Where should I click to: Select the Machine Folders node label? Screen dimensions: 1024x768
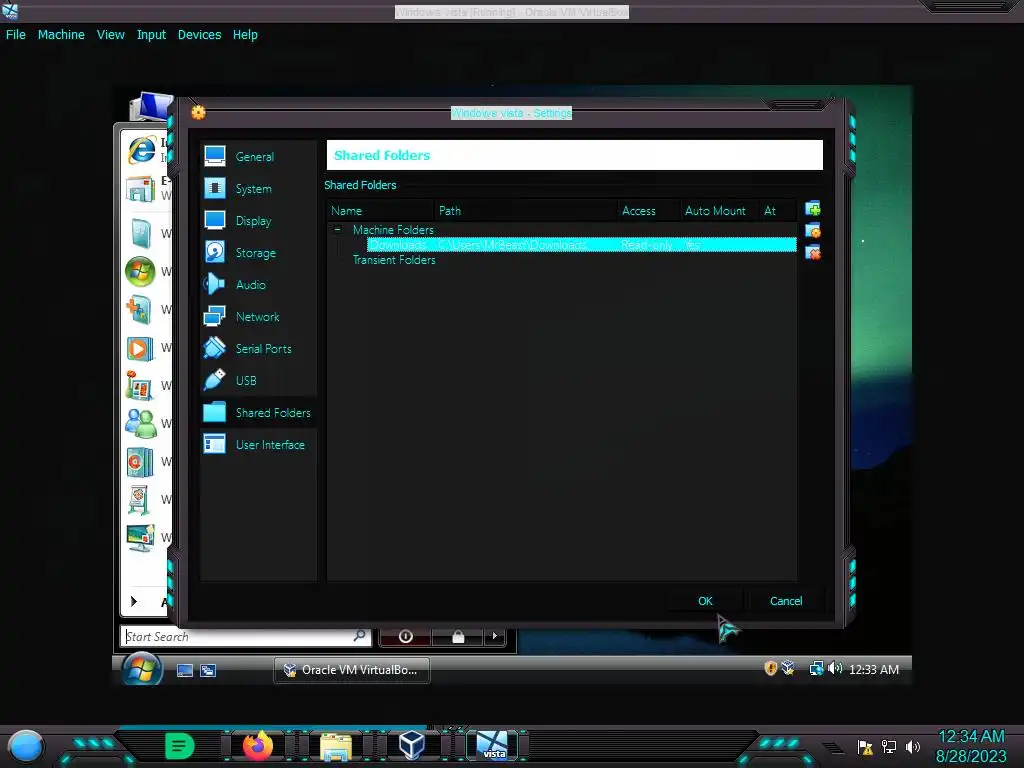393,230
